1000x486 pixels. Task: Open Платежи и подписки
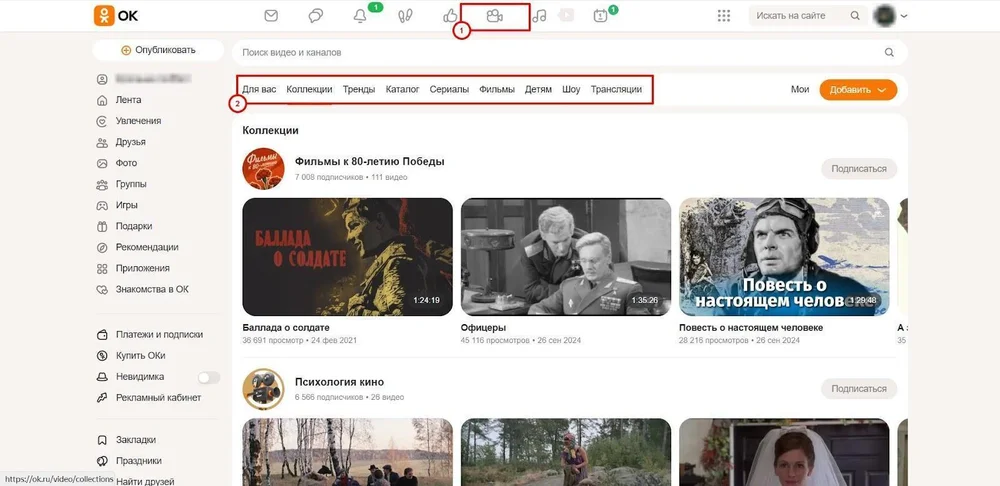159,334
